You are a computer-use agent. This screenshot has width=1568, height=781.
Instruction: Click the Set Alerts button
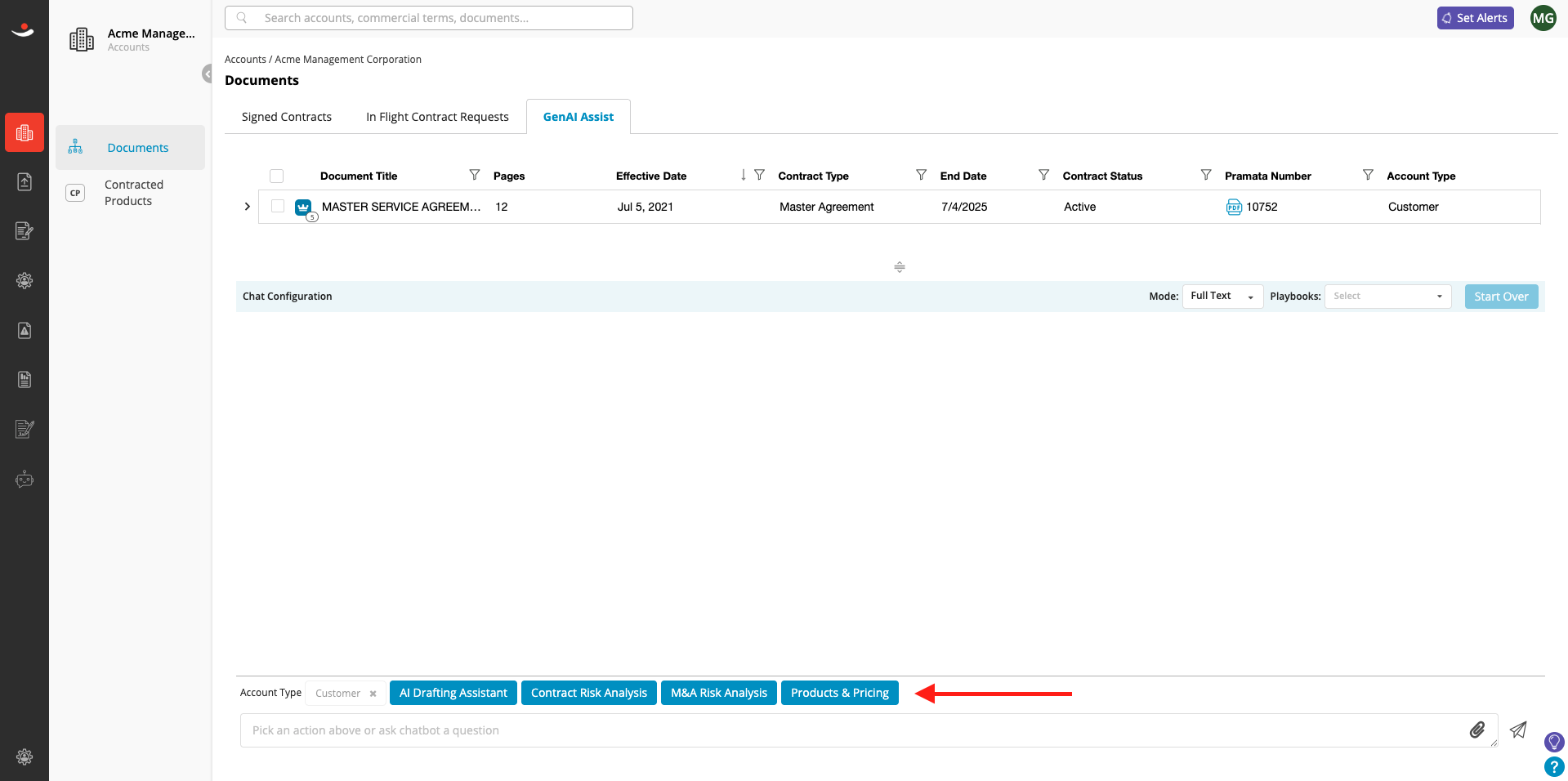point(1475,18)
